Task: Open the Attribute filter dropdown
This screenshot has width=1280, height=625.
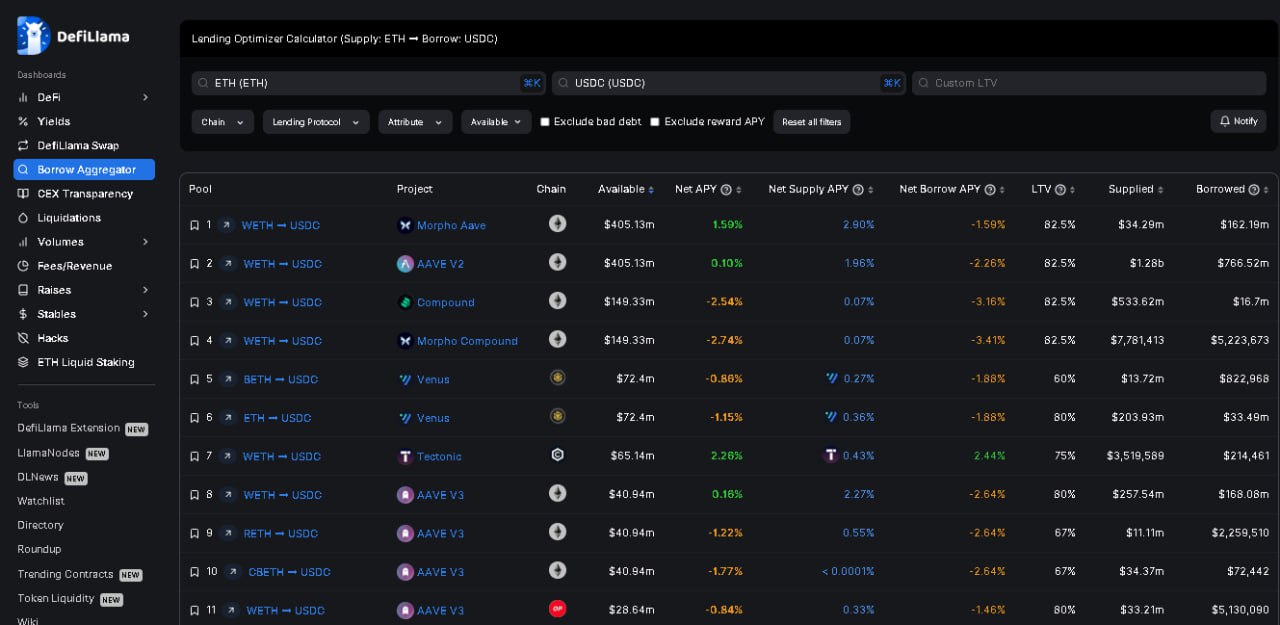Action: pyautogui.click(x=415, y=122)
